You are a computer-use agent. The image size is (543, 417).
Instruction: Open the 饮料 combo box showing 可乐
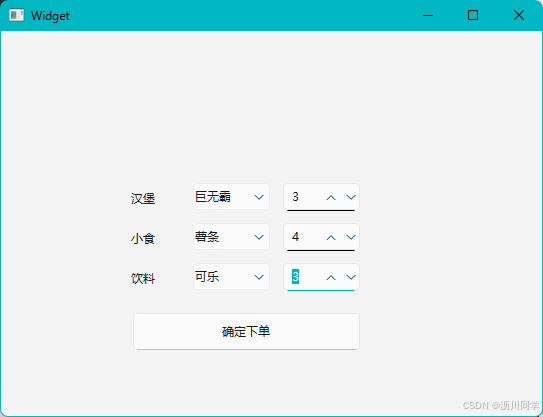click(231, 277)
